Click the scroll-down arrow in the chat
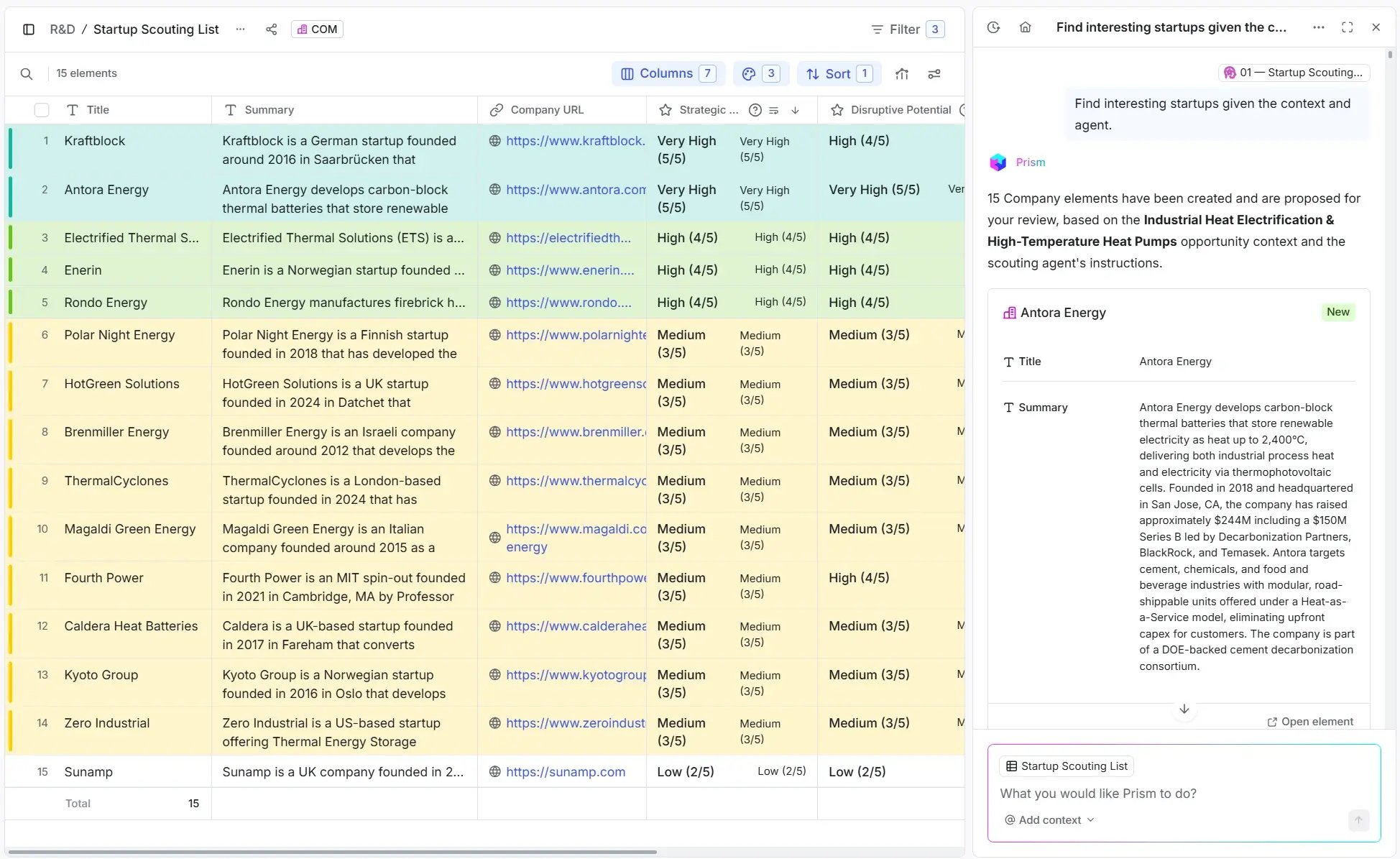This screenshot has width=1400, height=859. pos(1184,709)
